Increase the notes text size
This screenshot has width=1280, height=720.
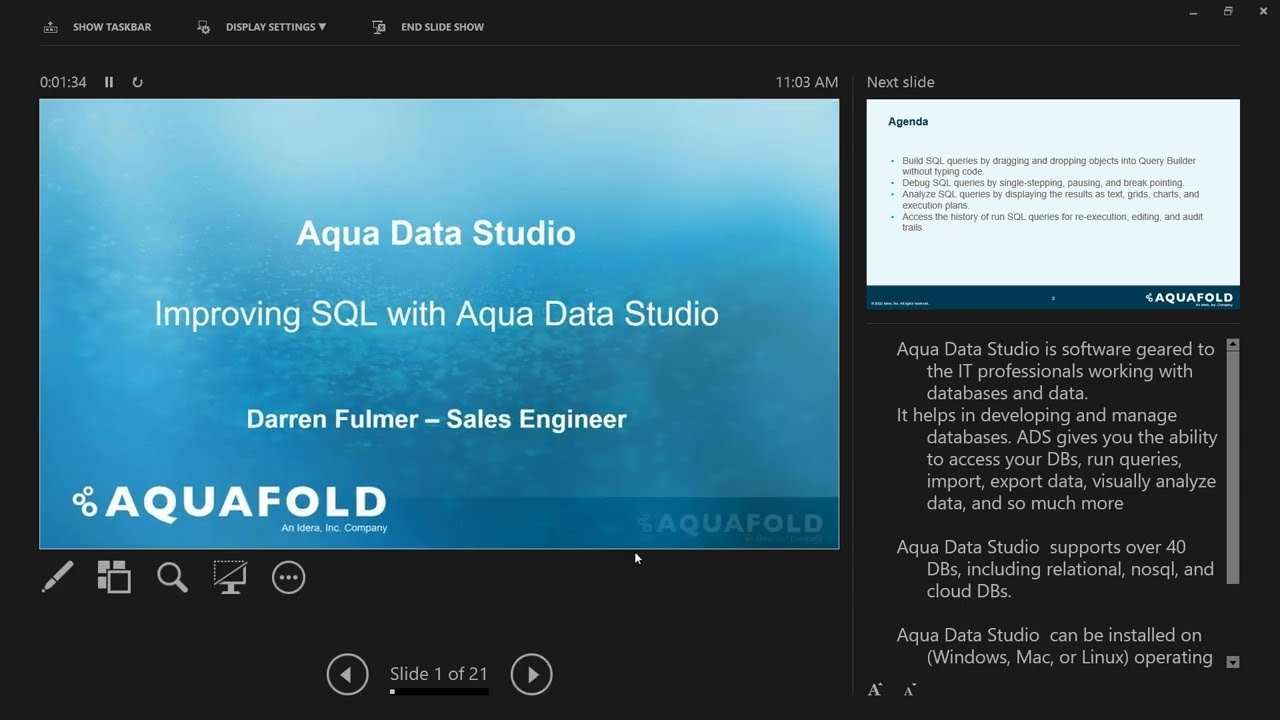875,690
